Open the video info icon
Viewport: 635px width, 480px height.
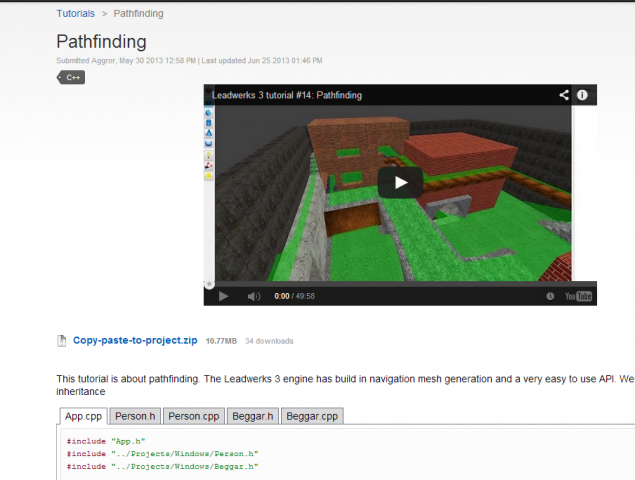pyautogui.click(x=582, y=95)
